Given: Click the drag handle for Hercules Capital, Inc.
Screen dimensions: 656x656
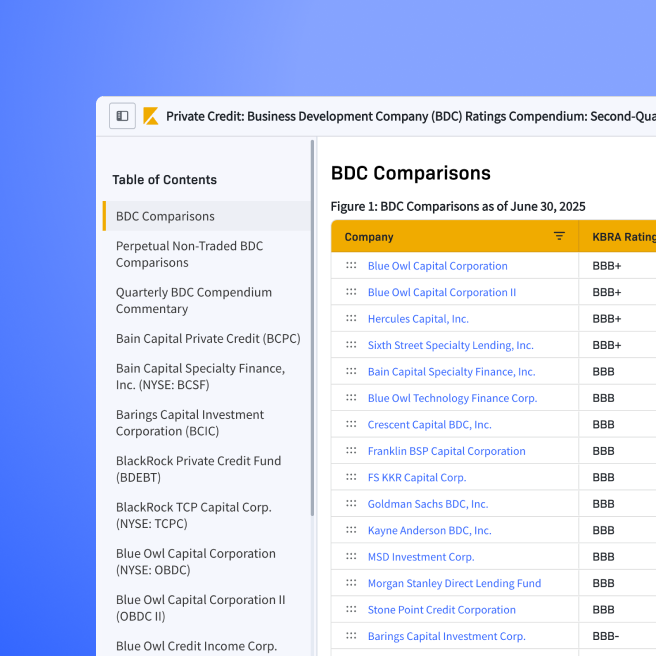Looking at the screenshot, I should click(351, 318).
